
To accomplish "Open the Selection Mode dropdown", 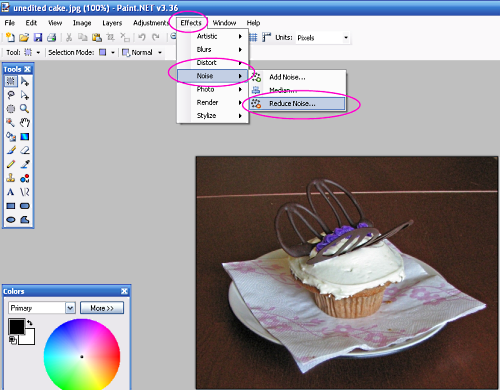I will (113, 53).
